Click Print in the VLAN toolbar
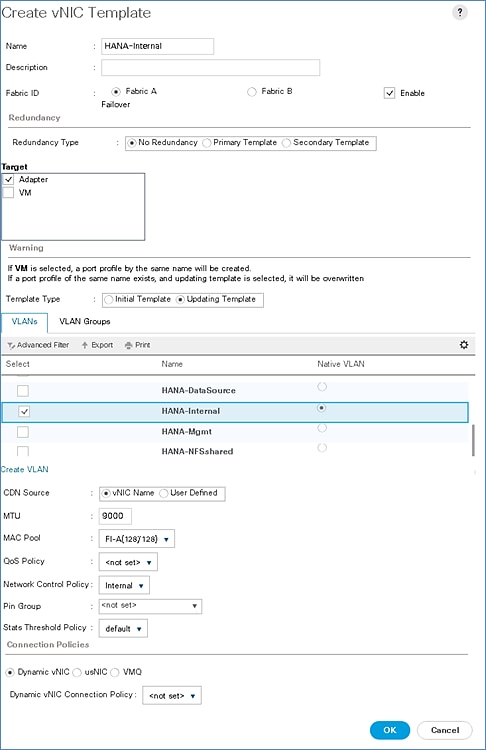 [137, 345]
